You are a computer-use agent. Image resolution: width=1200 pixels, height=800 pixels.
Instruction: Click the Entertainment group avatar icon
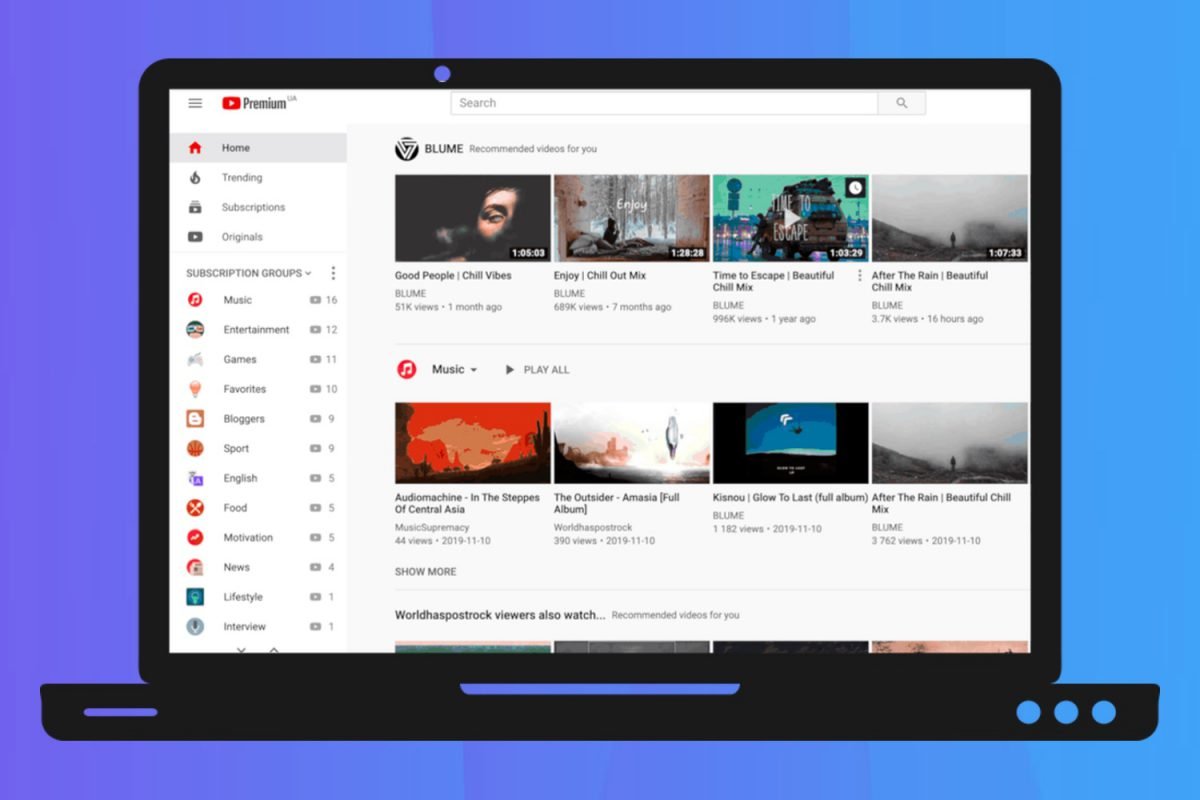(195, 330)
